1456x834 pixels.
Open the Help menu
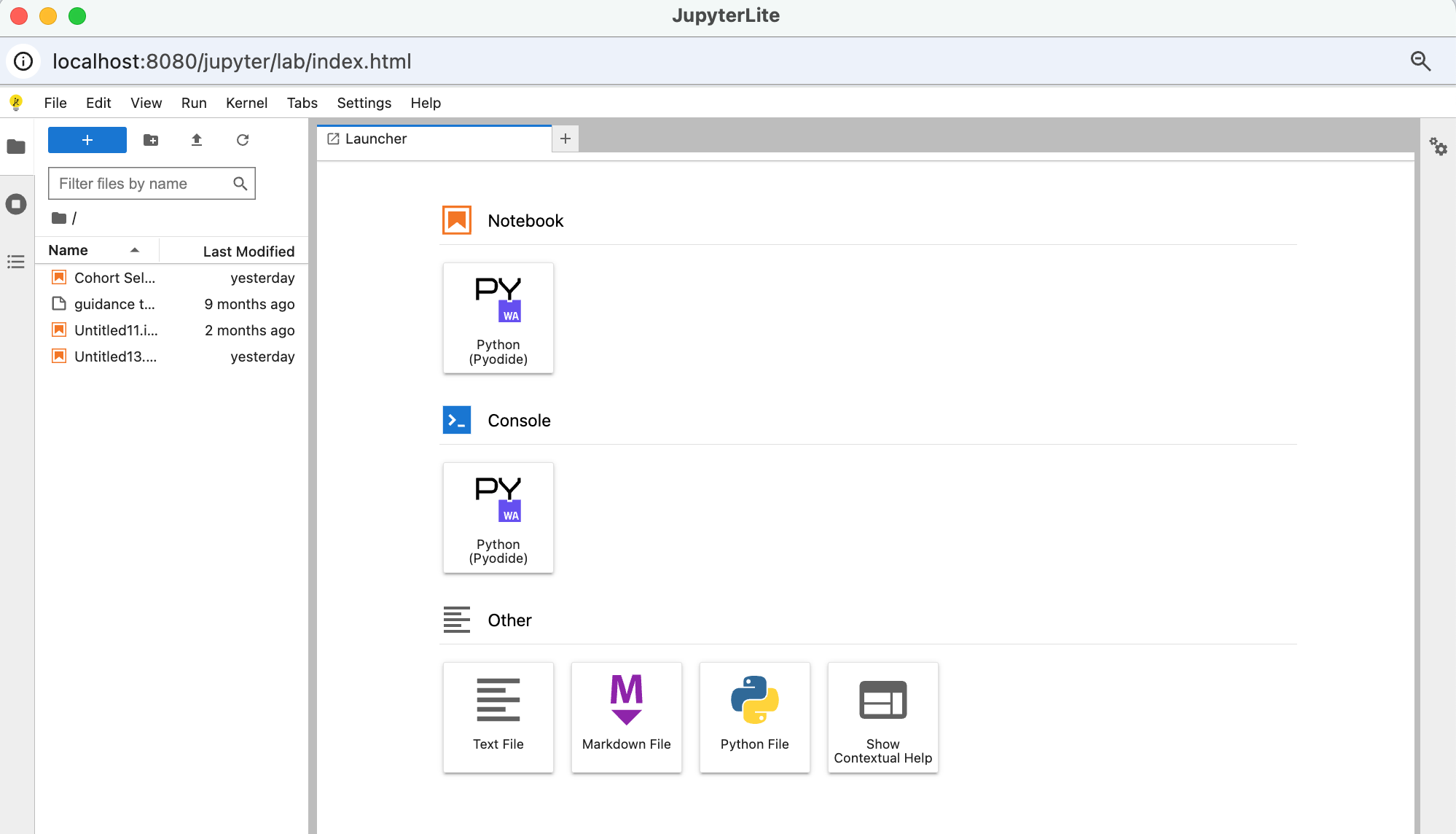click(426, 103)
